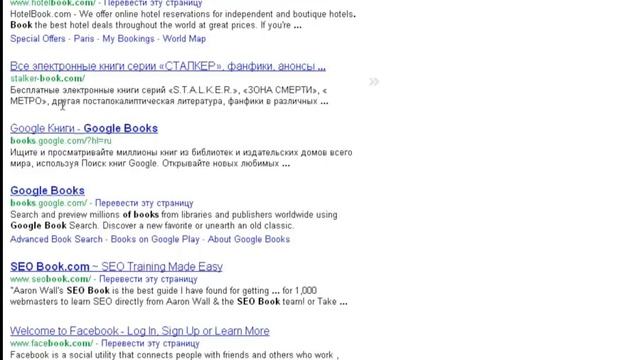Click the stalker-book.com green URL

point(47,78)
